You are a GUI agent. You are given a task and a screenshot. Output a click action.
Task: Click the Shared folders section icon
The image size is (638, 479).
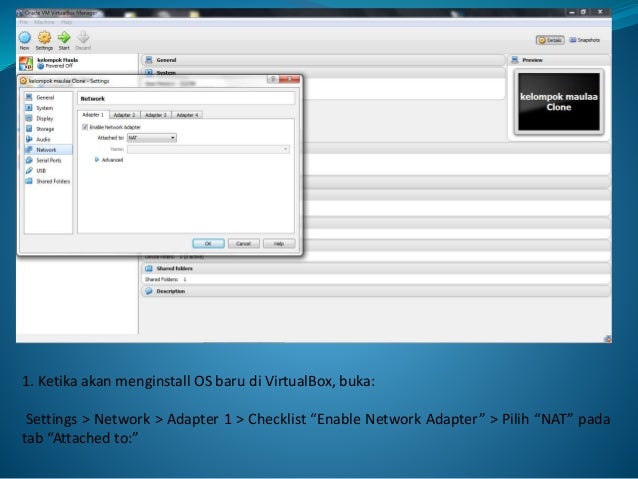click(x=149, y=269)
